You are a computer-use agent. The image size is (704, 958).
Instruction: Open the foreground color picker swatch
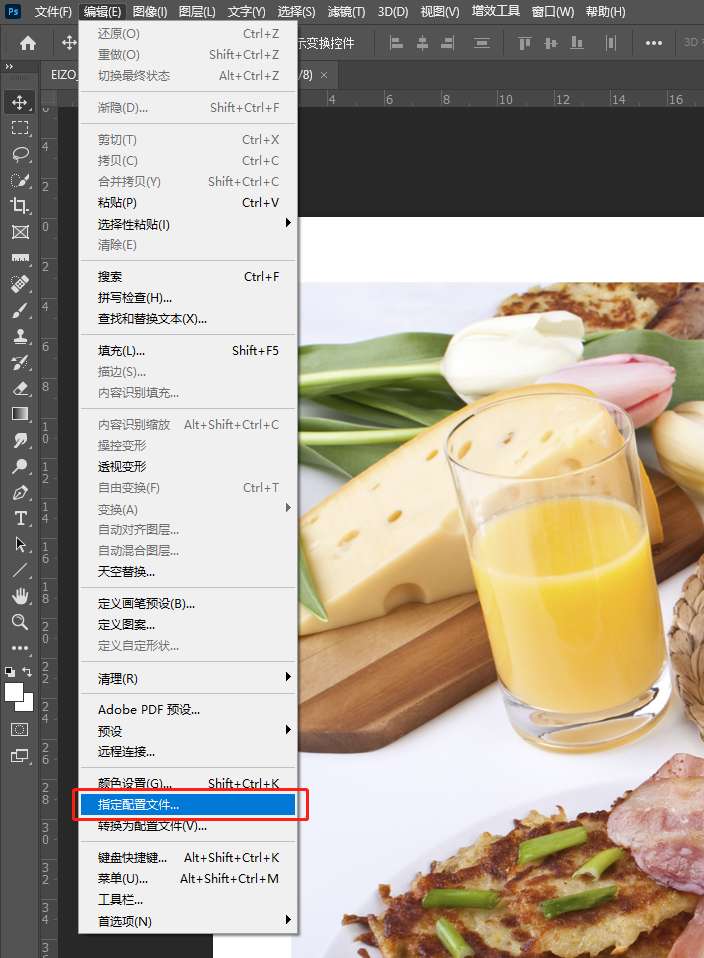coord(13,692)
